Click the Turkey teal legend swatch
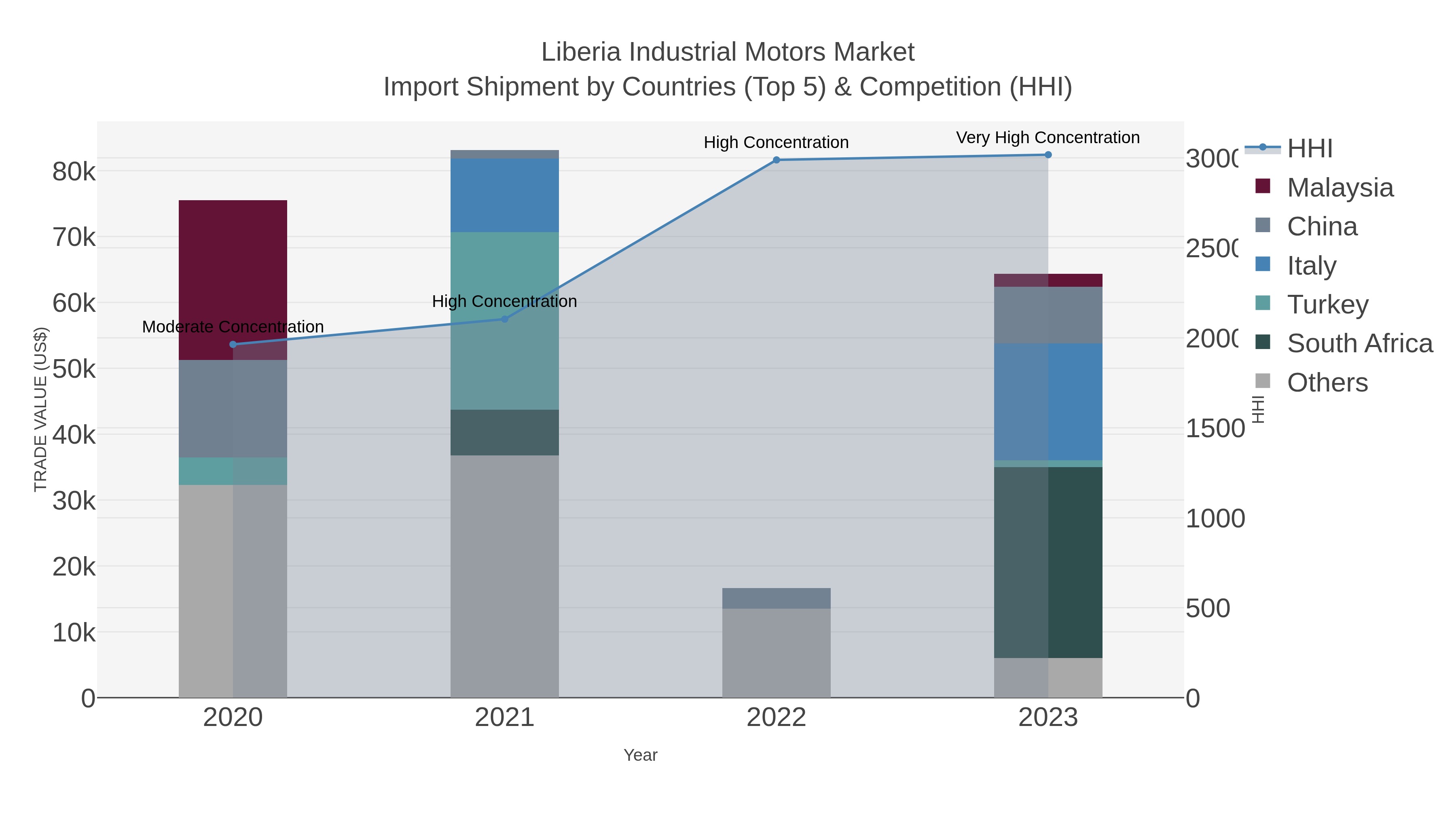Image resolution: width=1456 pixels, height=819 pixels. [1263, 303]
